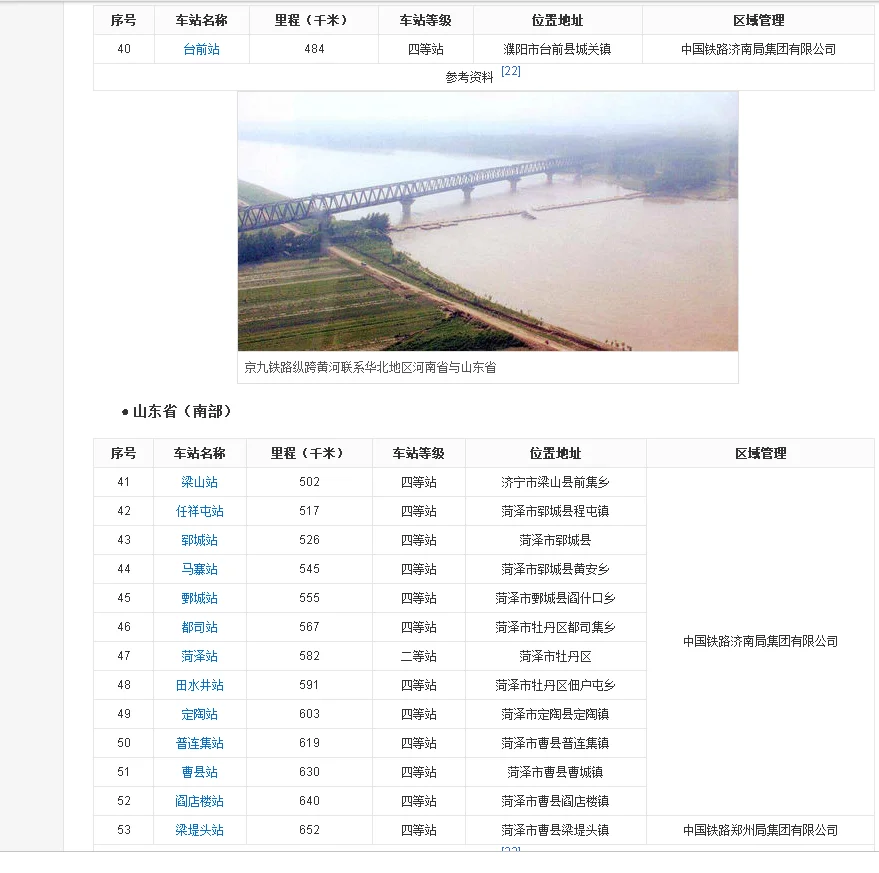Open the 菏泽站 second-class station link
879x873 pixels.
pyautogui.click(x=199, y=656)
